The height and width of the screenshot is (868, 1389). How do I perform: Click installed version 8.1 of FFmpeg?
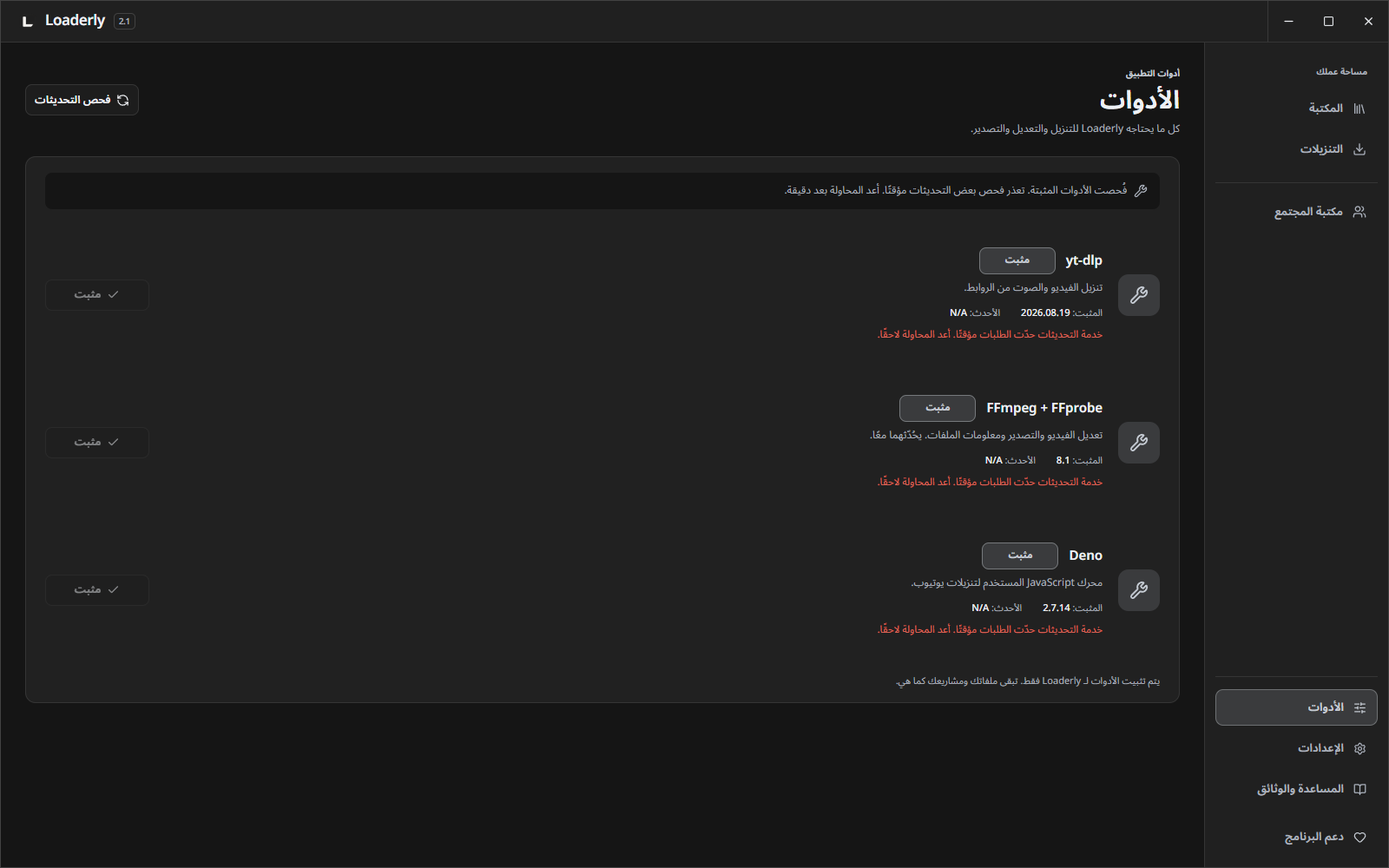click(1063, 460)
